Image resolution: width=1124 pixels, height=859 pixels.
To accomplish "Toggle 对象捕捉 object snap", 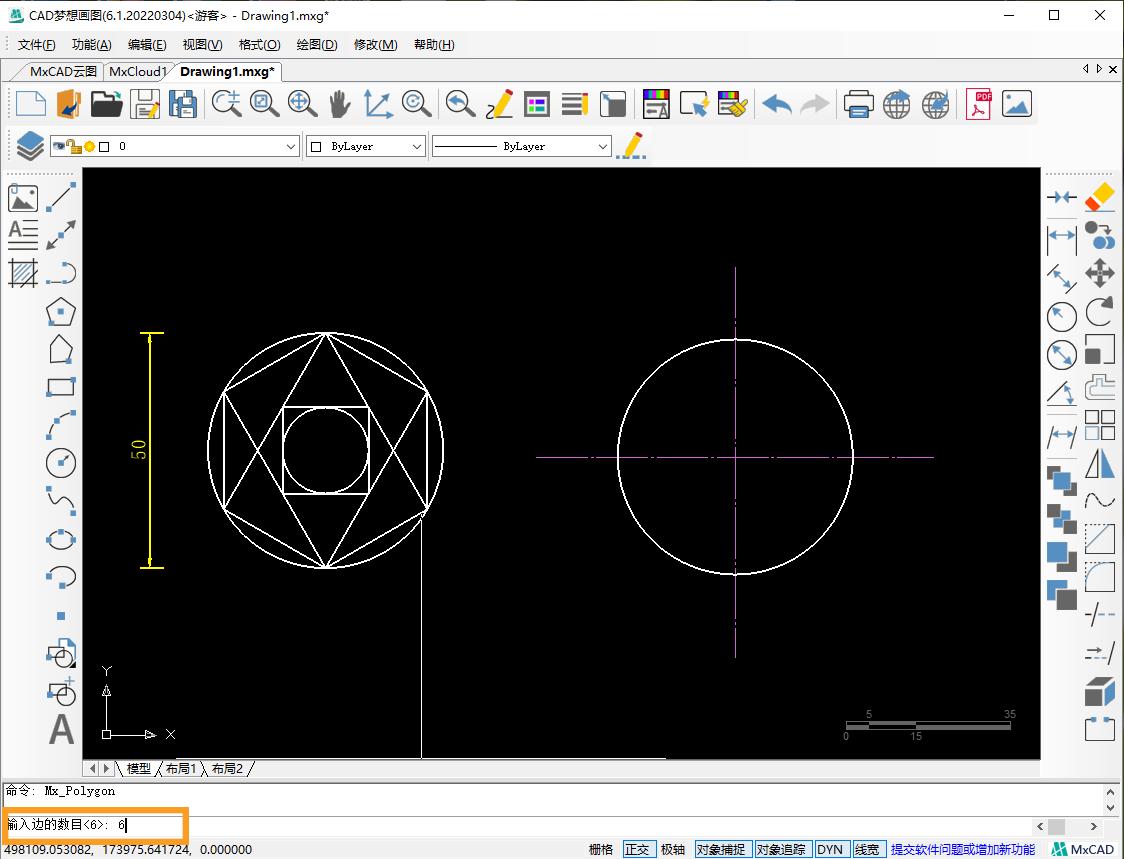I will pyautogui.click(x=721, y=849).
